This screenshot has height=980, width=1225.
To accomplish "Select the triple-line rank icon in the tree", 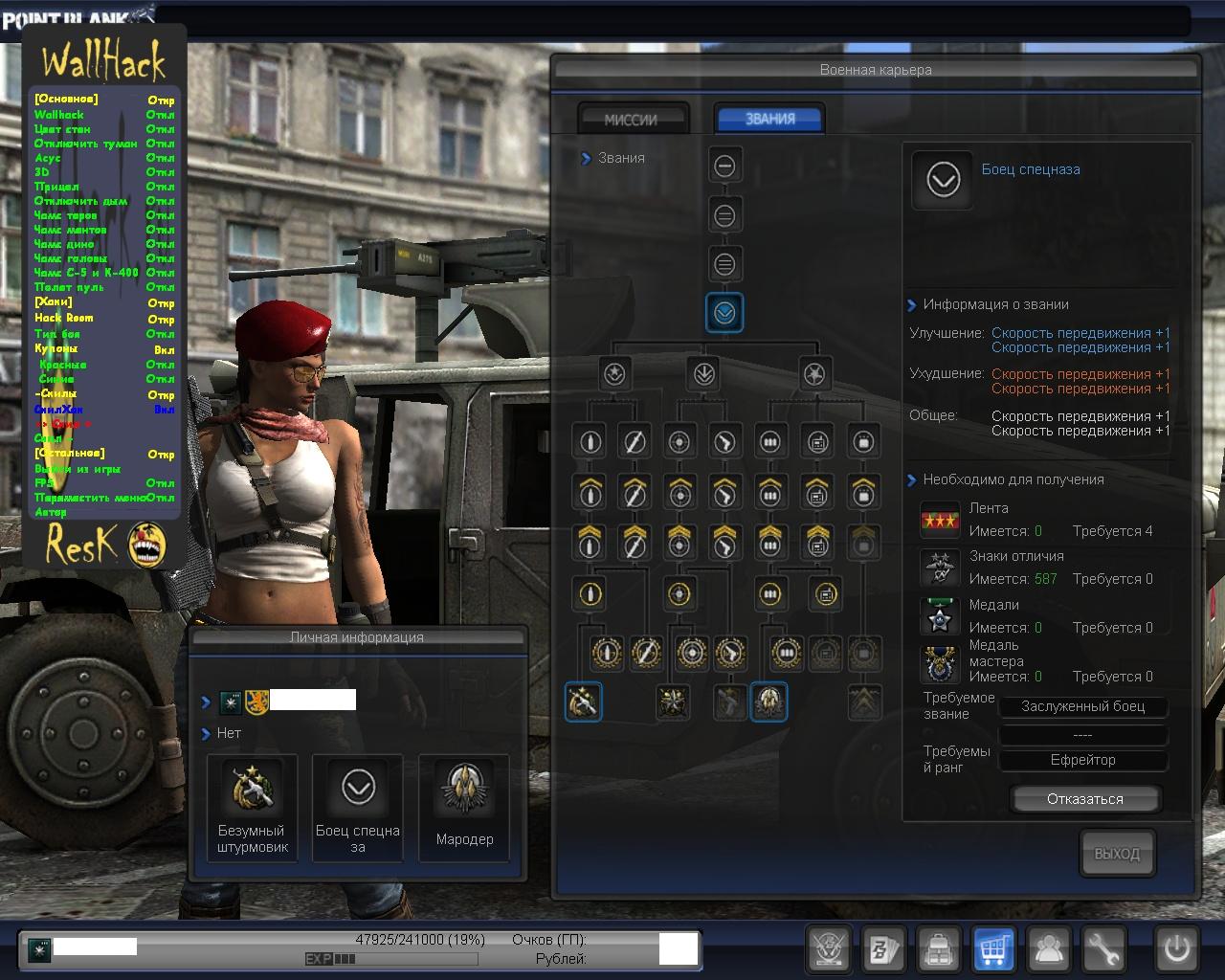I will pos(724,264).
